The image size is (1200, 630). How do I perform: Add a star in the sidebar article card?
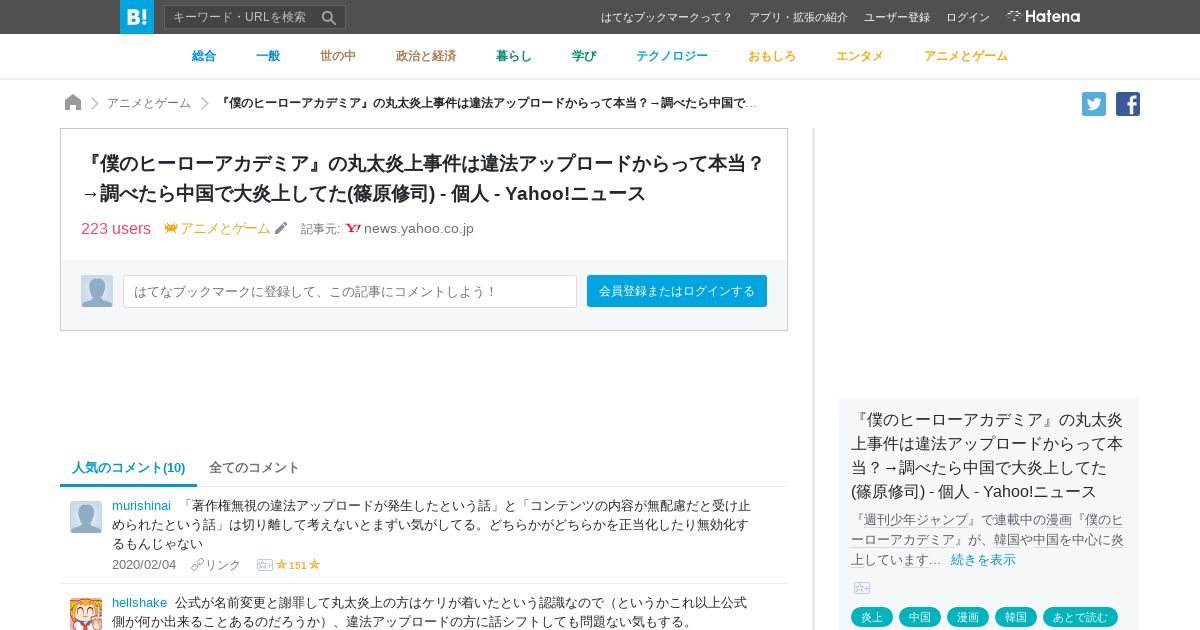tap(862, 588)
